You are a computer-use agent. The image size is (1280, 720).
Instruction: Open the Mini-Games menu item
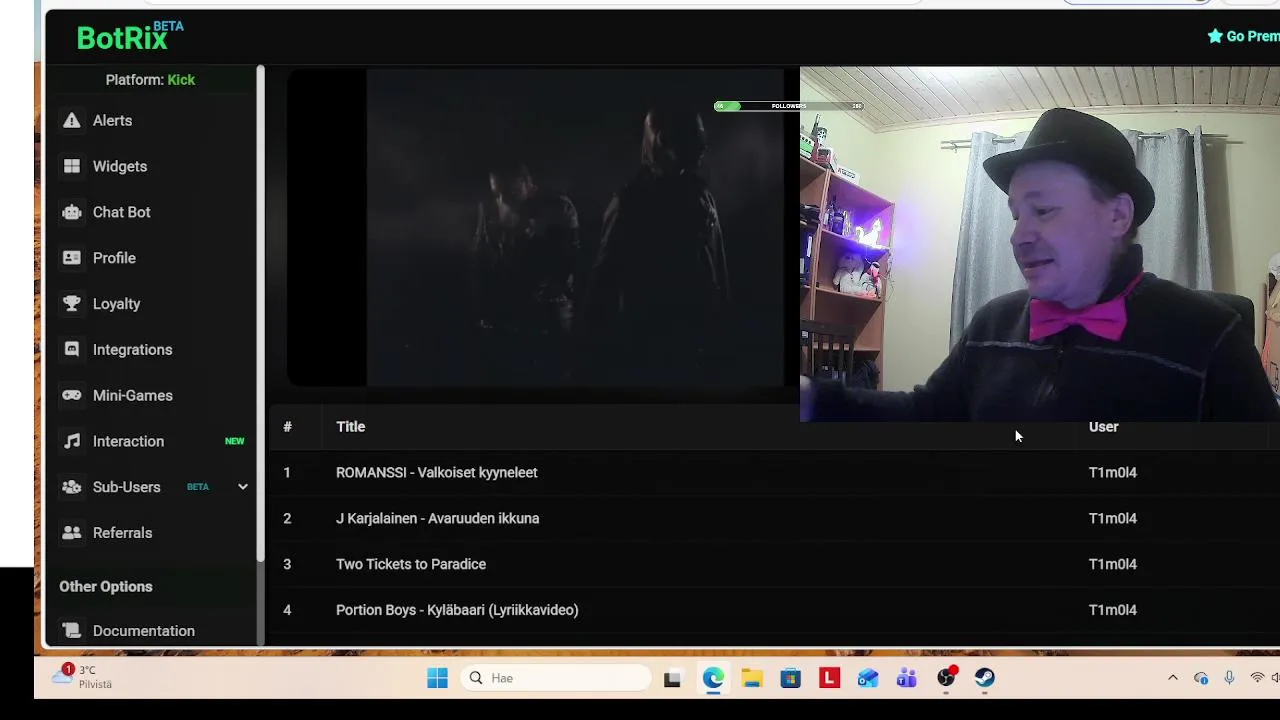[133, 395]
